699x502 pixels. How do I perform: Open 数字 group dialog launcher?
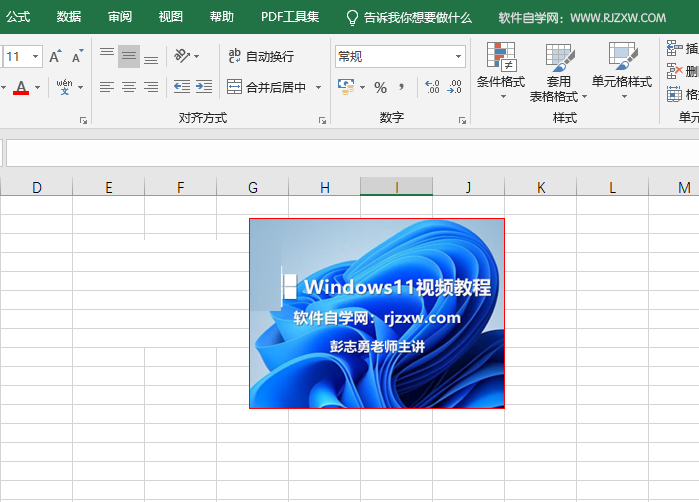462,120
